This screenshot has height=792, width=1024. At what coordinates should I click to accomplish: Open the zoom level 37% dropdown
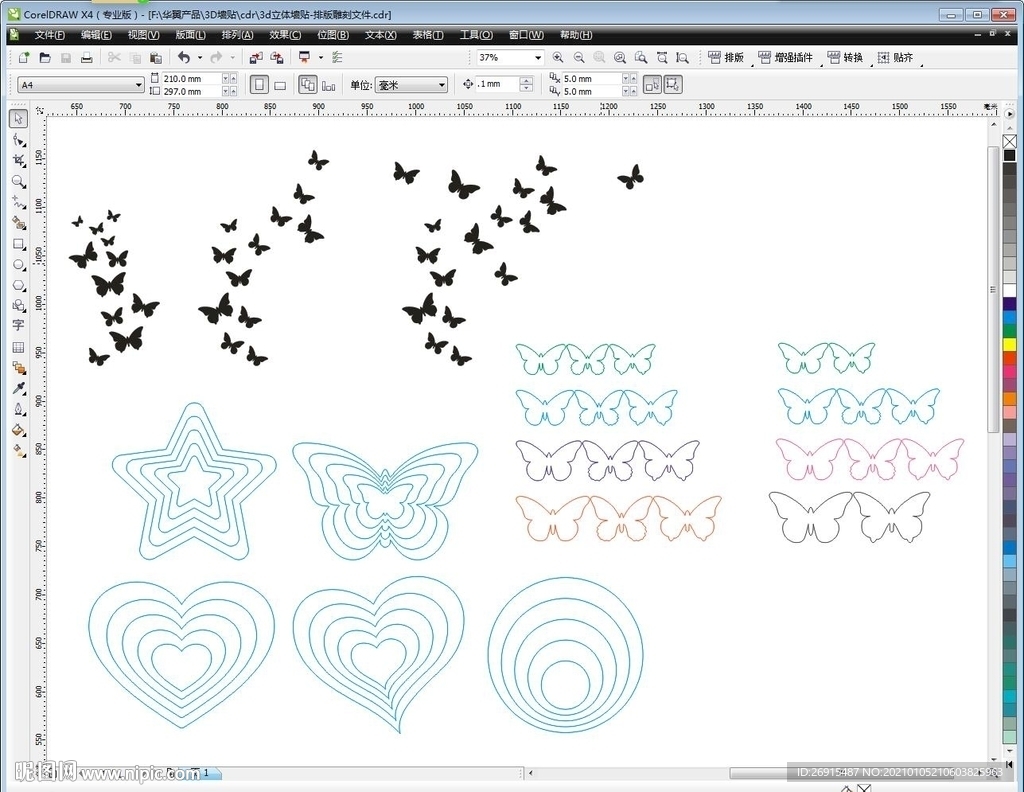(x=538, y=57)
